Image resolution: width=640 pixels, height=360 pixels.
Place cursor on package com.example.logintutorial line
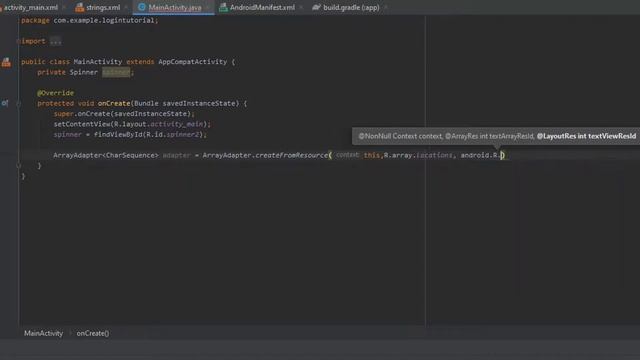pyautogui.click(x=89, y=20)
